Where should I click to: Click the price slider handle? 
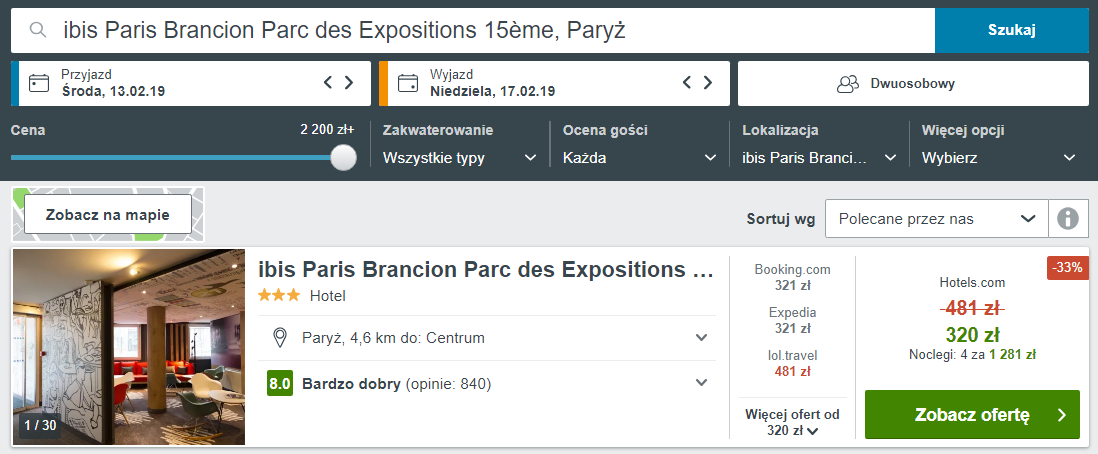[343, 158]
